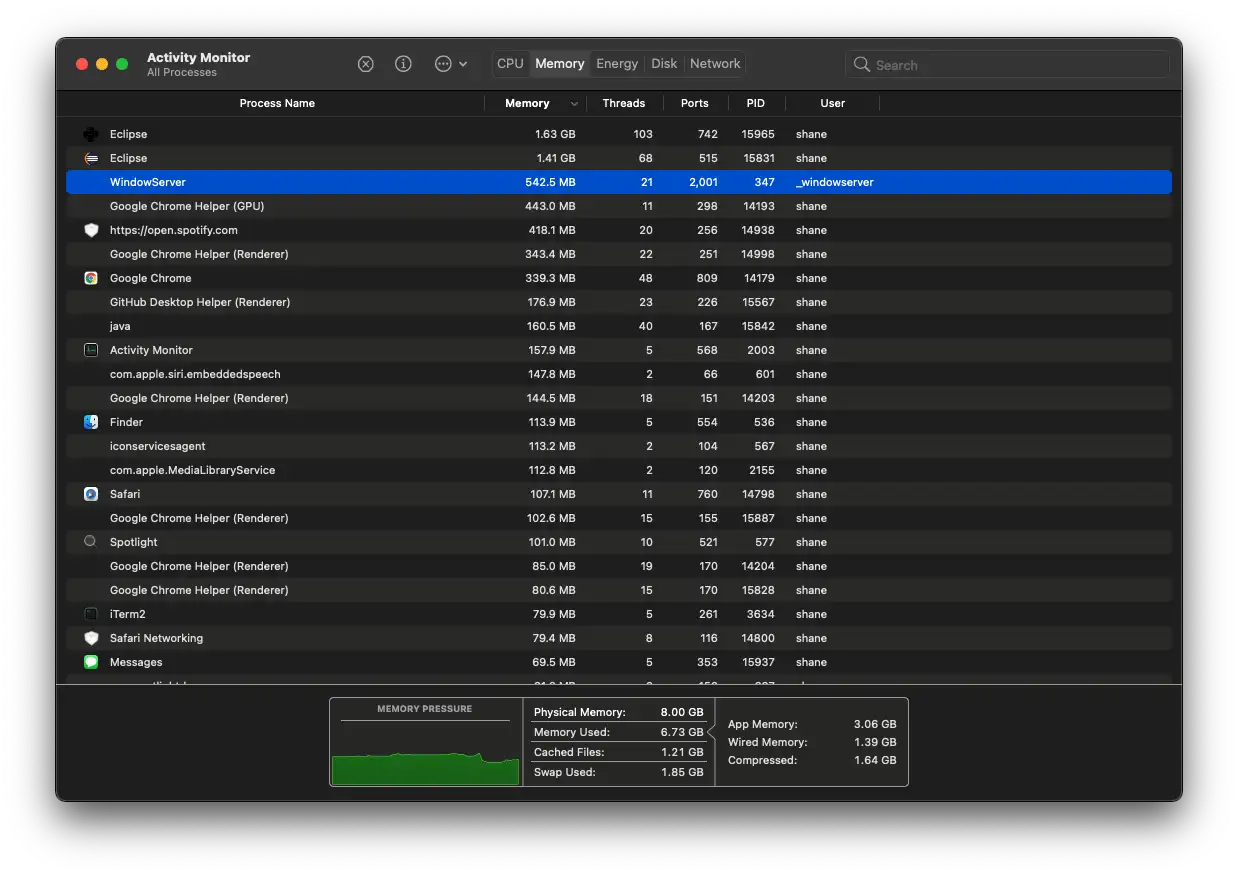Click the _windowserver user cell
Screen dimensions: 1238x875
(835, 182)
